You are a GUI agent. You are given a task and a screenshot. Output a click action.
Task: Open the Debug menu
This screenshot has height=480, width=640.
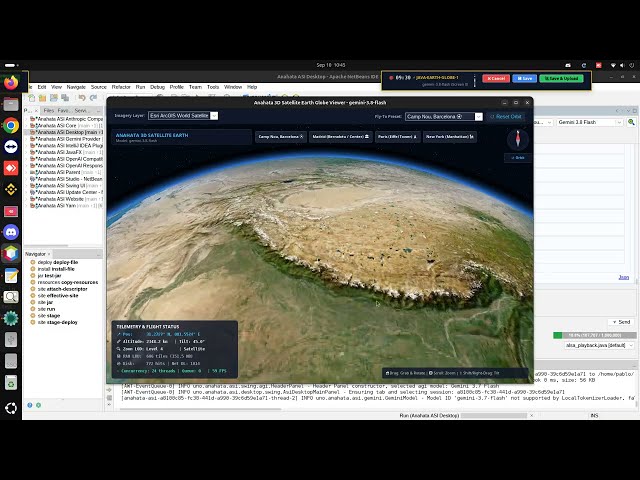tap(157, 87)
